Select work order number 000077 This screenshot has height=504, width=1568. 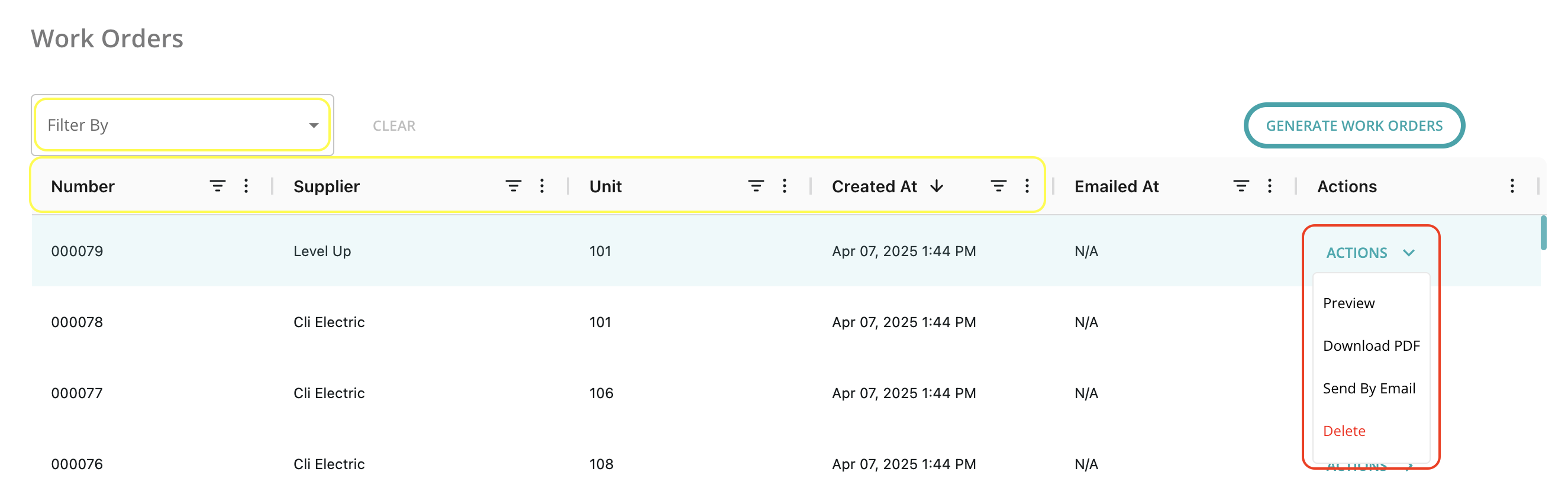[x=78, y=393]
